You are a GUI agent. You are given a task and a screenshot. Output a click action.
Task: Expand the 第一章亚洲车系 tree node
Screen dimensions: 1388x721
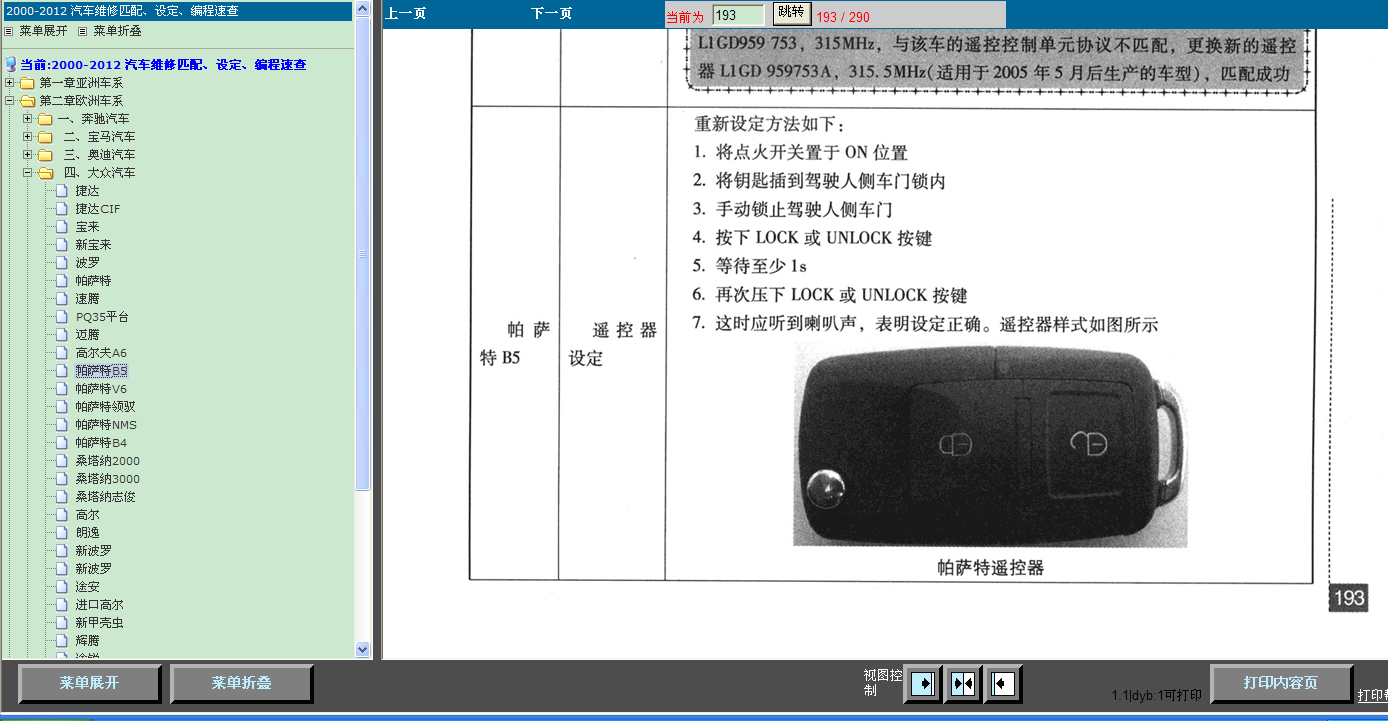coord(10,83)
